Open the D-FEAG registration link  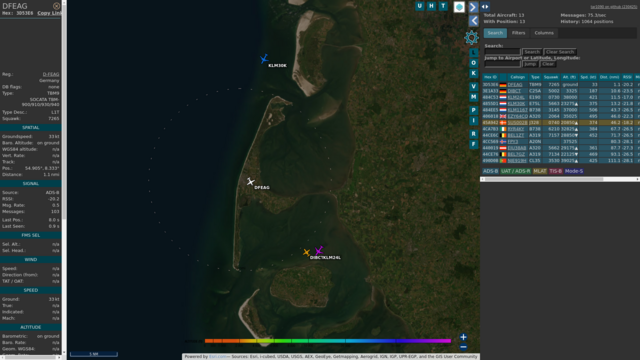point(51,74)
